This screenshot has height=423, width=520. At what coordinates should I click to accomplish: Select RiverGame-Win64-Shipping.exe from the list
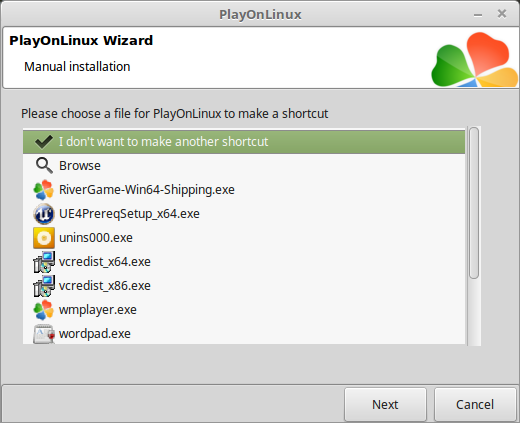(x=244, y=190)
